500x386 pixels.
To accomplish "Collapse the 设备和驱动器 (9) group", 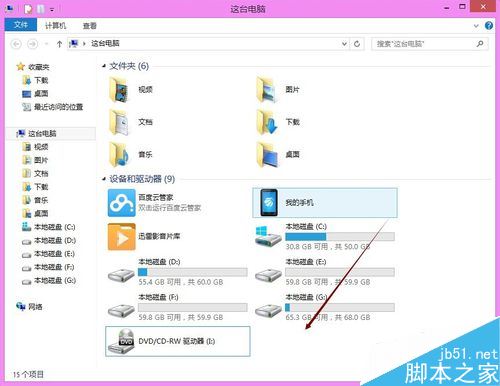I will (x=104, y=179).
